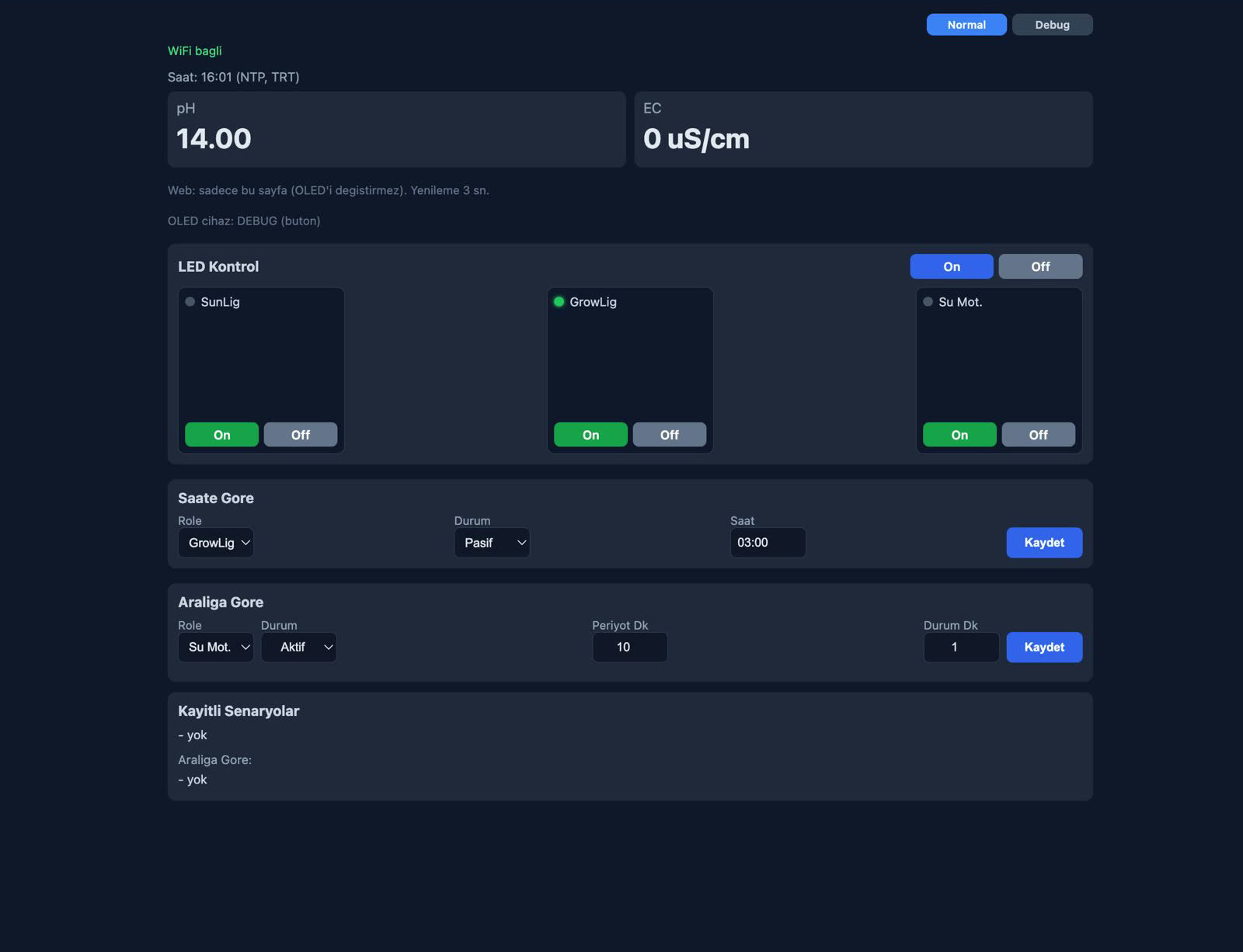Click the OLED cihaz: DEBUG text
The image size is (1243, 952).
(244, 221)
